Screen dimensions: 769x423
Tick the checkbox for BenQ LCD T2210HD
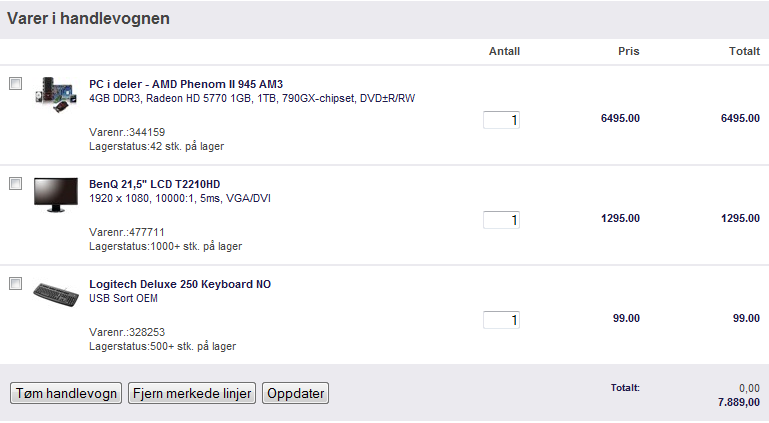(x=16, y=183)
